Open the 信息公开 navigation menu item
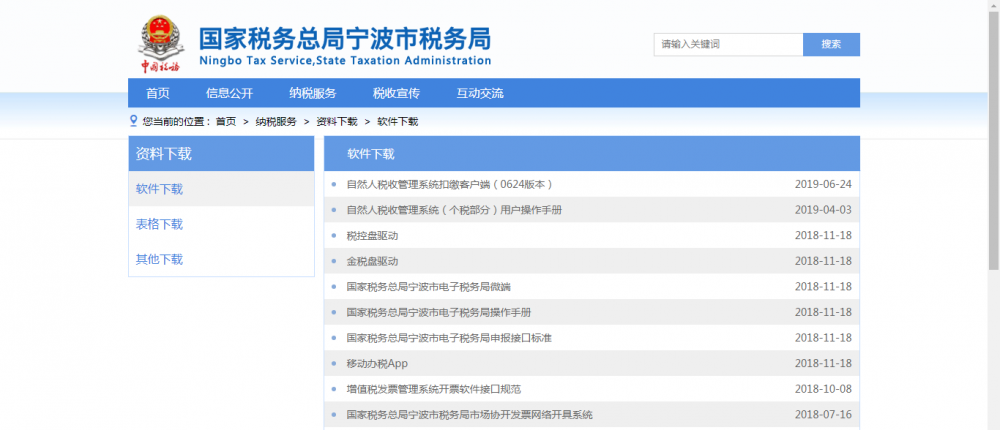 tap(229, 93)
